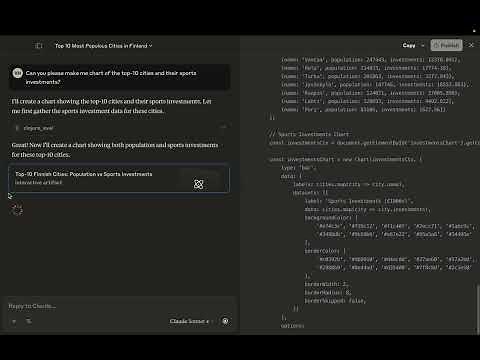Click the user's sports investments question message
This screenshot has height=360, width=480.
pyautogui.click(x=119, y=77)
